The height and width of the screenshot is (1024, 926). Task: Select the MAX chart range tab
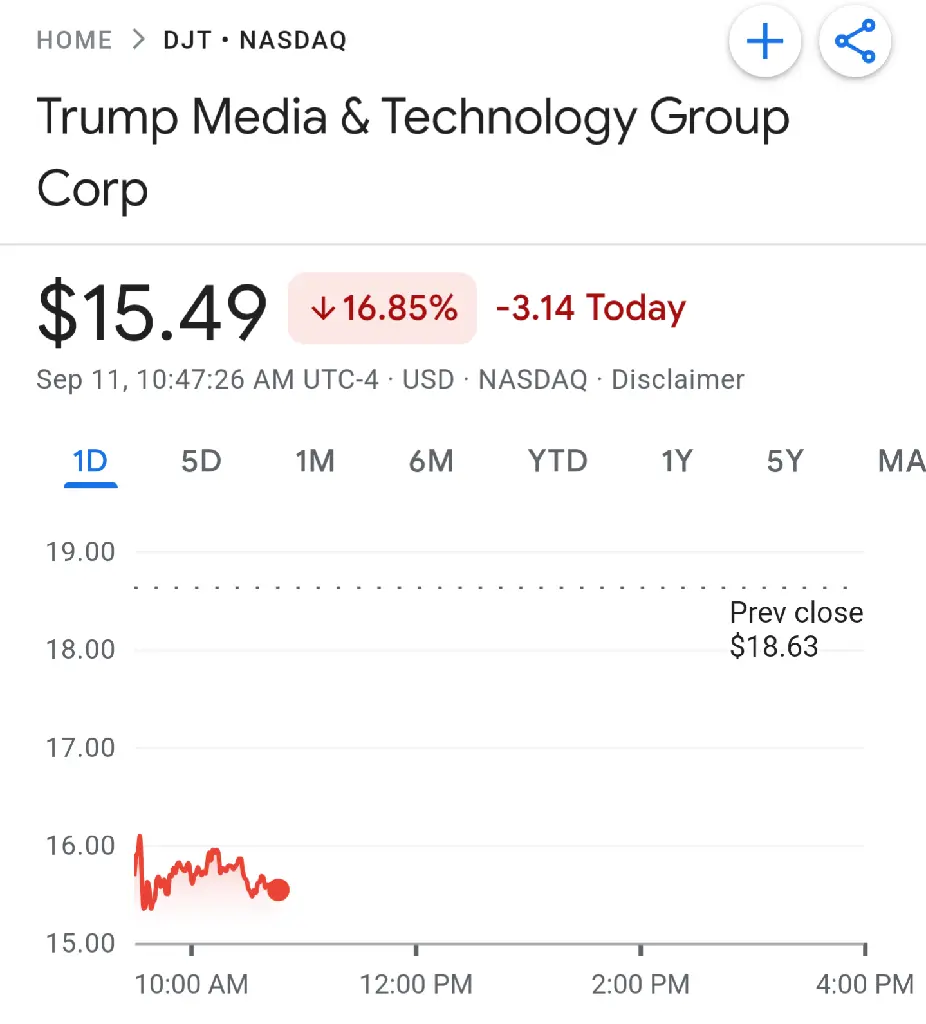point(902,462)
